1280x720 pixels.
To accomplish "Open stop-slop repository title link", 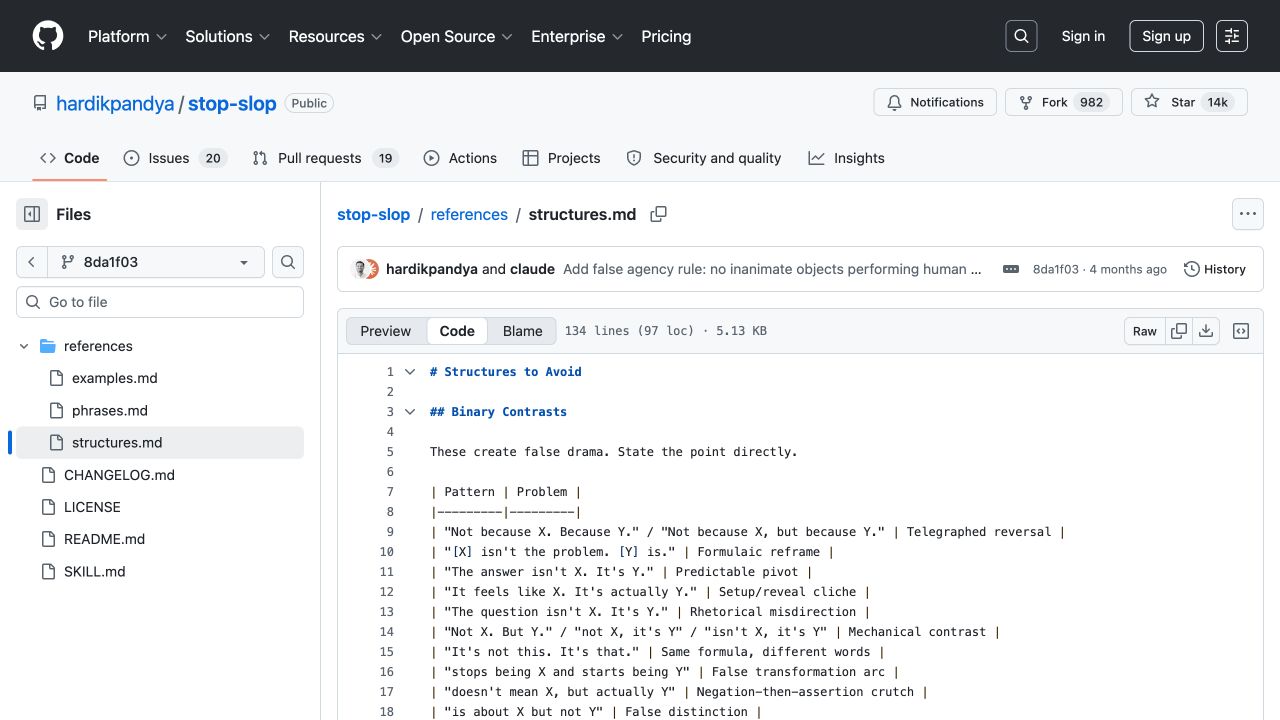I will [x=232, y=103].
